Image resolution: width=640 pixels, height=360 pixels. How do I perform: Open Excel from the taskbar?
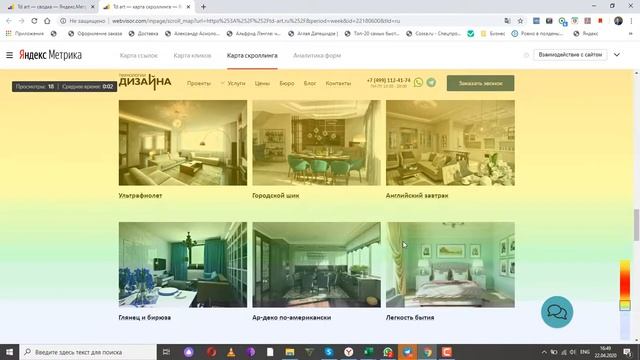[368, 352]
